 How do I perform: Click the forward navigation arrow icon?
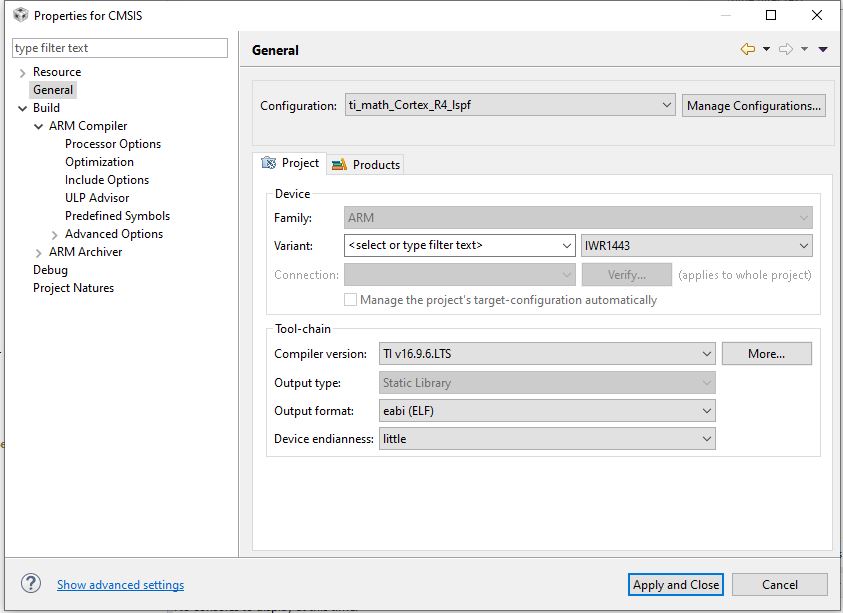coord(786,49)
